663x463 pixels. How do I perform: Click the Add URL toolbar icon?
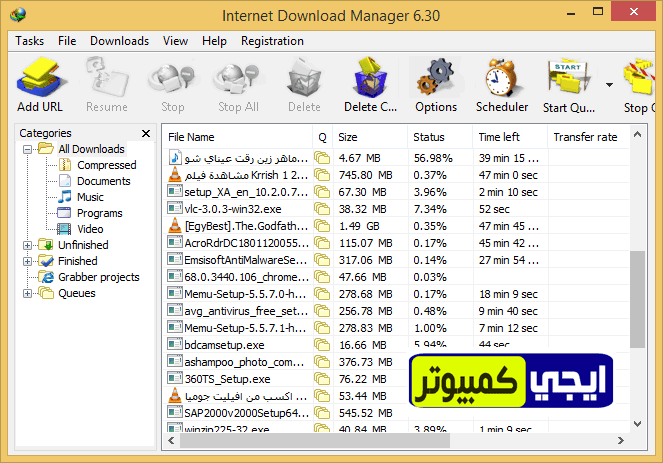[41, 78]
